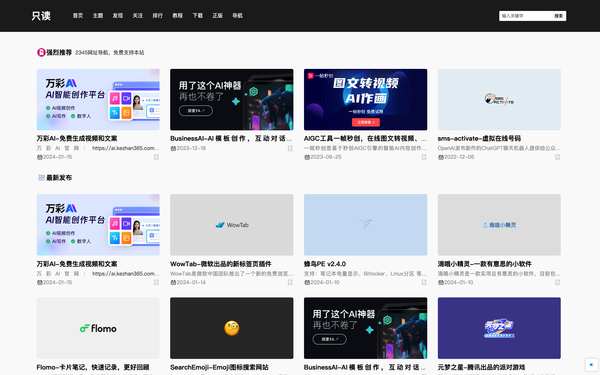Screen dimensions: 600x375
Task: Open 万彩AI thumbnail in 强烈推荐 section
Action: pyautogui.click(x=98, y=99)
